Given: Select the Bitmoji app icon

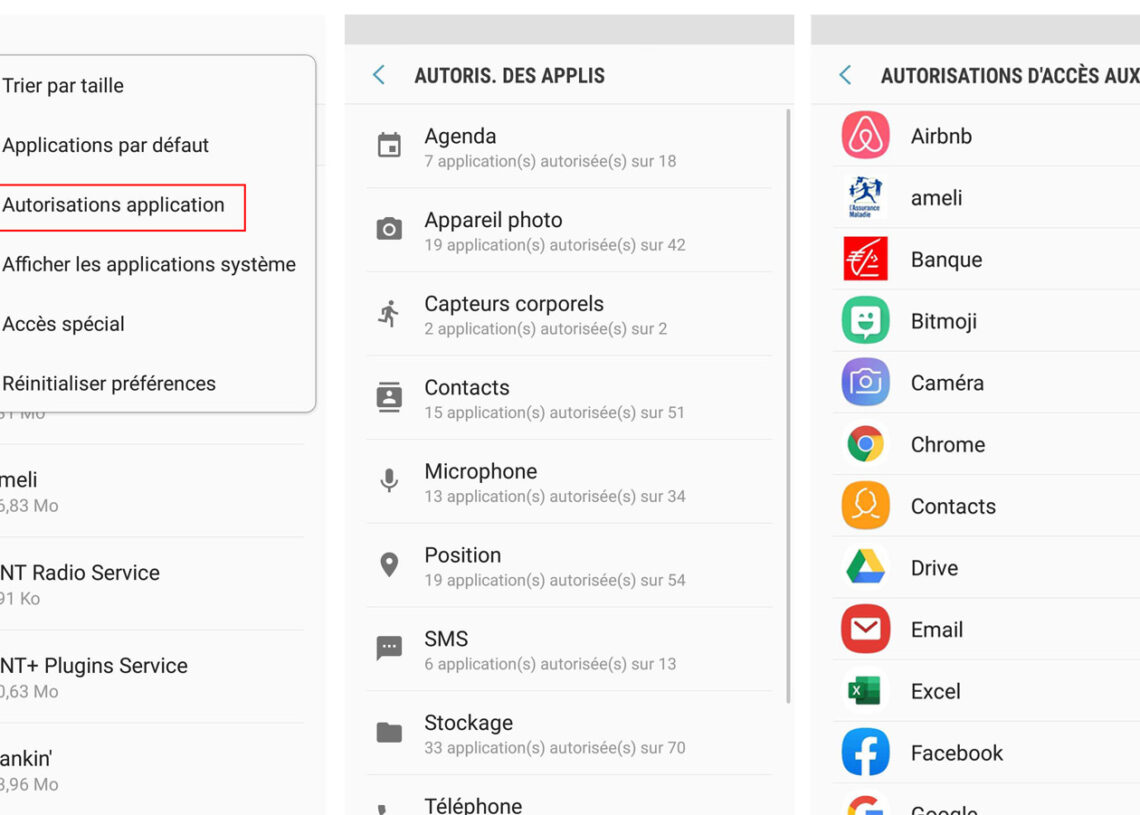Looking at the screenshot, I should pos(865,321).
